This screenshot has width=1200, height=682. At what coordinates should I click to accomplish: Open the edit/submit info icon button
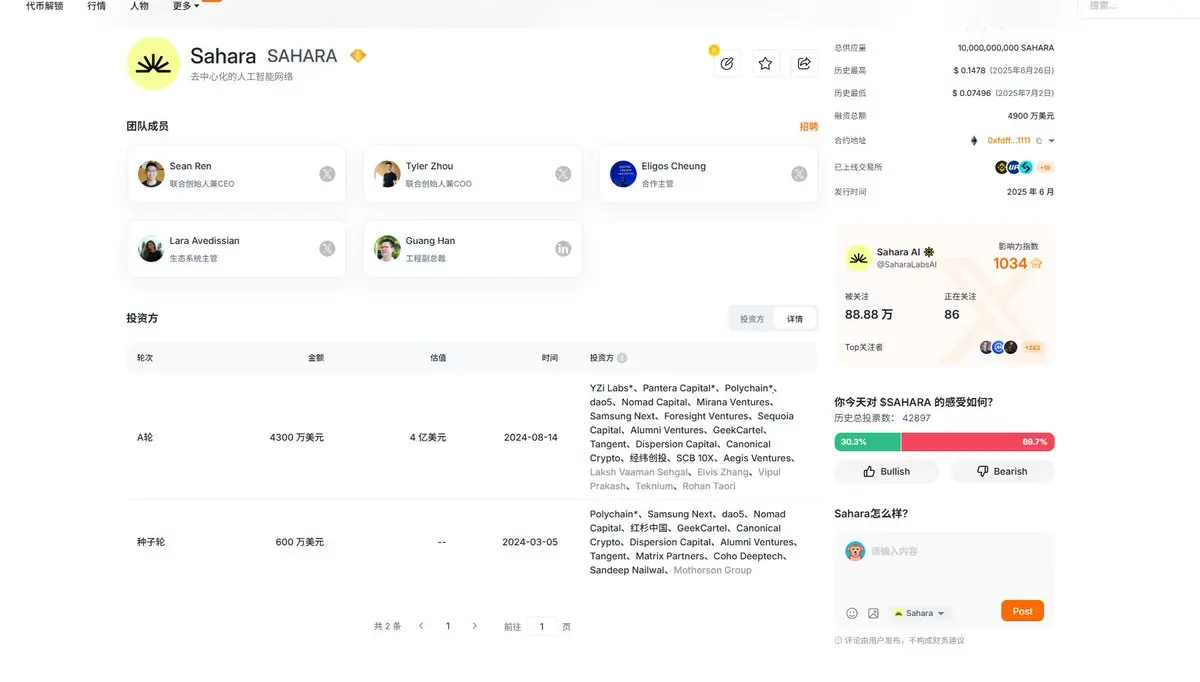click(727, 63)
